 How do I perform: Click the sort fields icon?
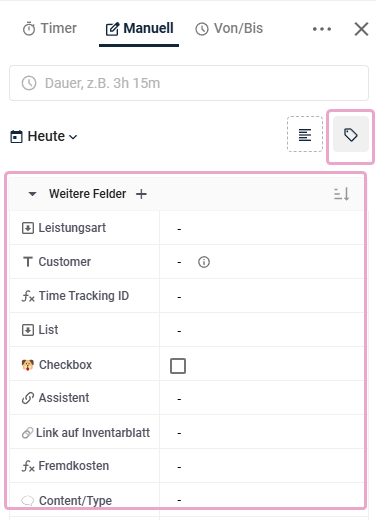pyautogui.click(x=342, y=194)
